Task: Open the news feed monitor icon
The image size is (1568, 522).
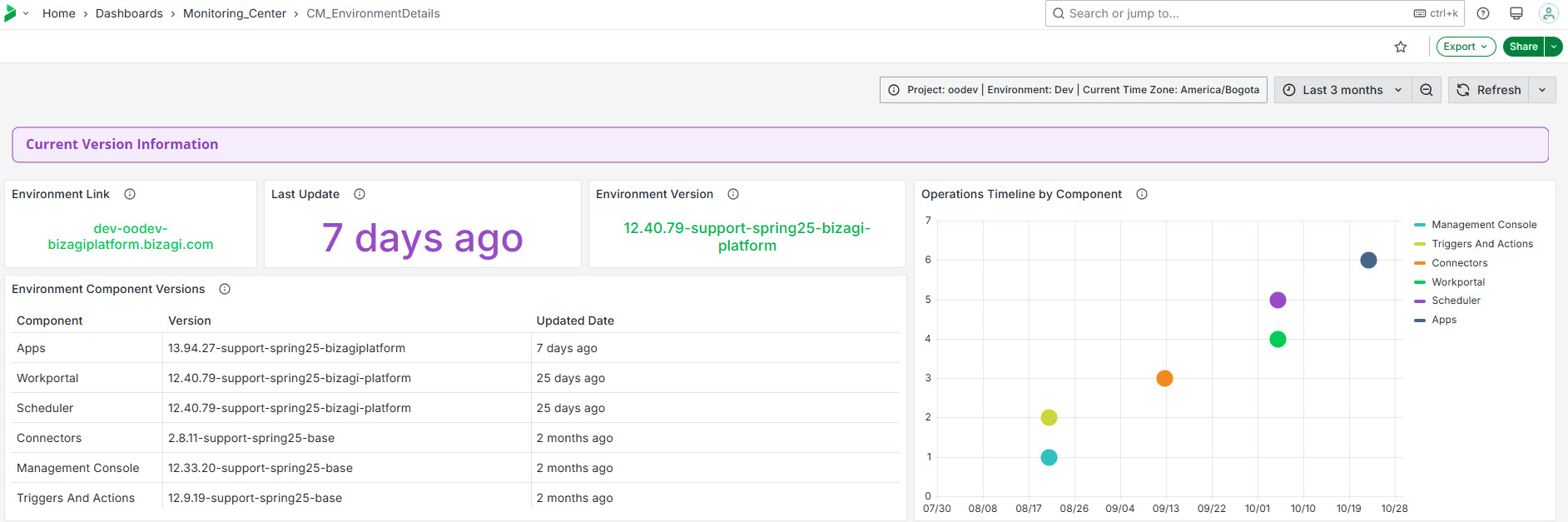Action: pos(1516,13)
